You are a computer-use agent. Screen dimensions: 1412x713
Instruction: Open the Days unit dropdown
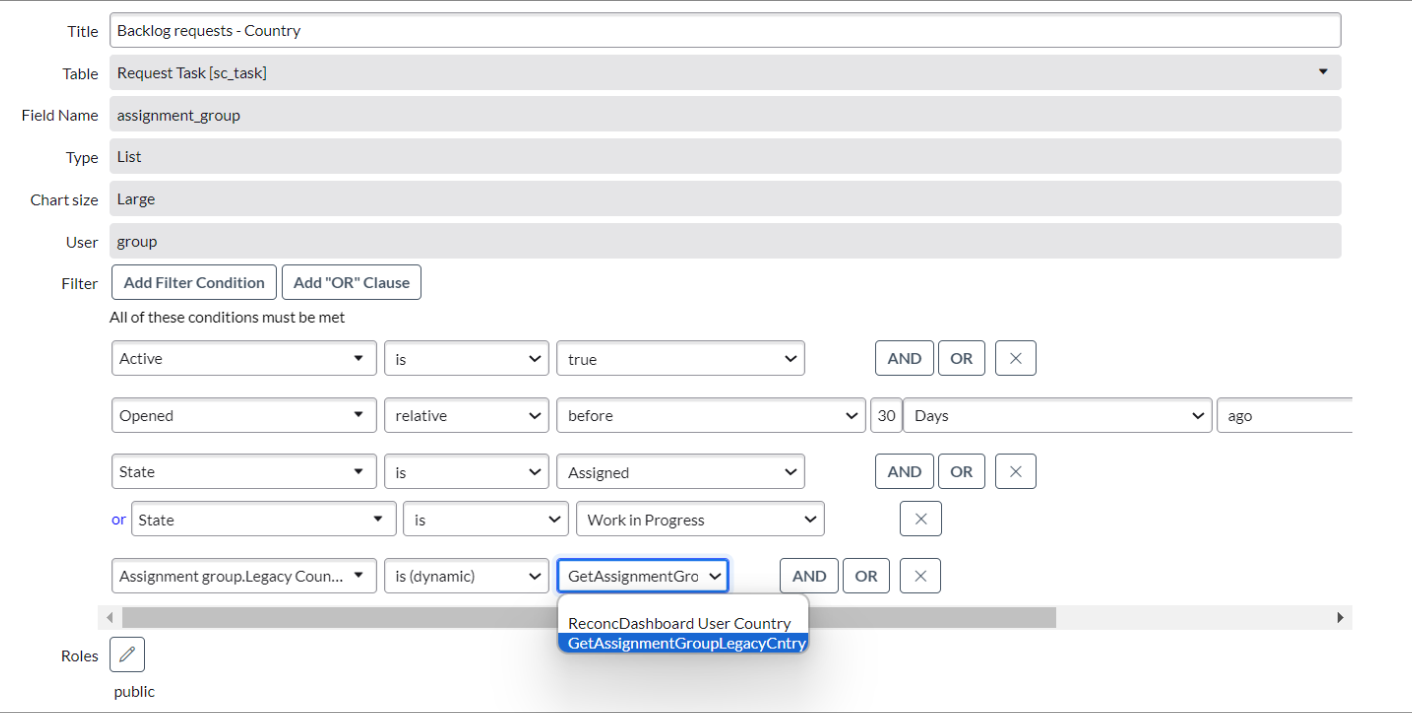point(1058,415)
